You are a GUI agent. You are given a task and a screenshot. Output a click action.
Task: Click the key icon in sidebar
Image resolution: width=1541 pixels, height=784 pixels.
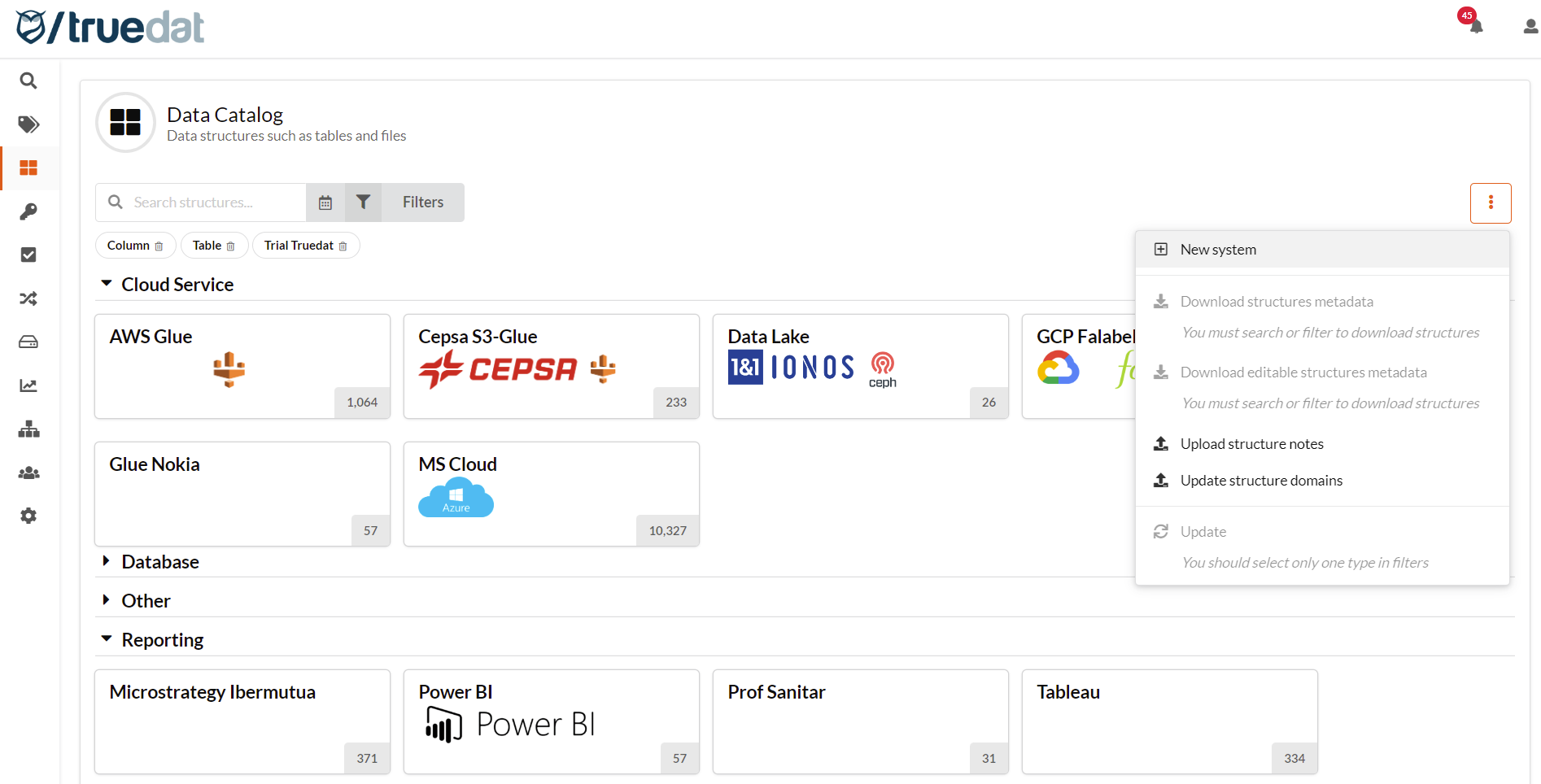28,211
